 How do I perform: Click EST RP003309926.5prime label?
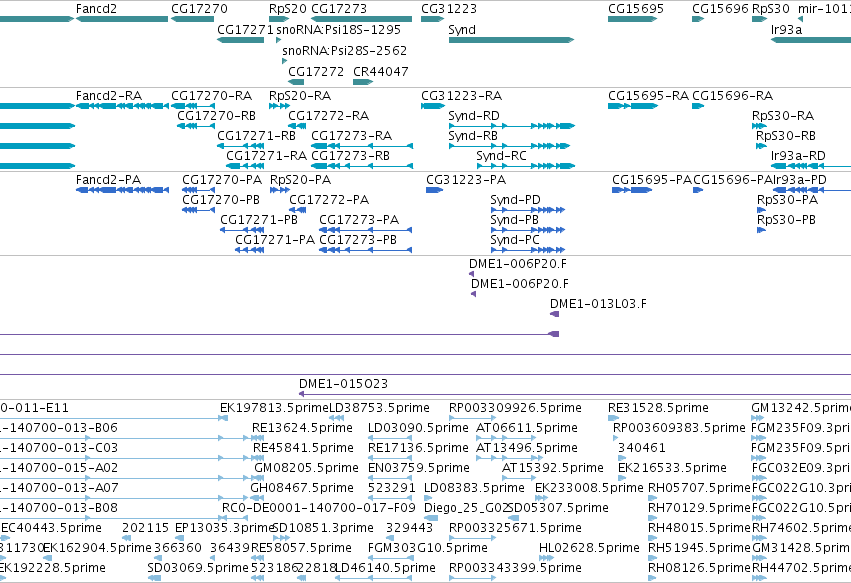click(515, 408)
